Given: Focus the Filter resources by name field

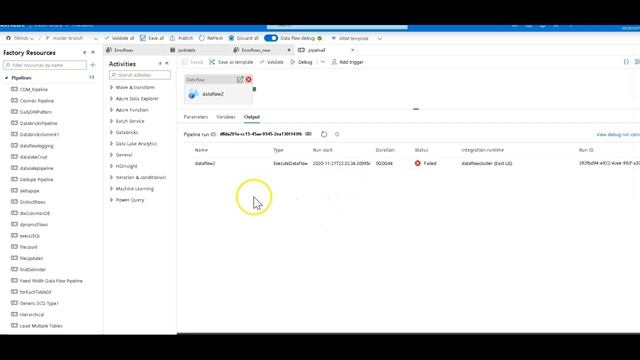Looking at the screenshot, I should click(x=45, y=65).
